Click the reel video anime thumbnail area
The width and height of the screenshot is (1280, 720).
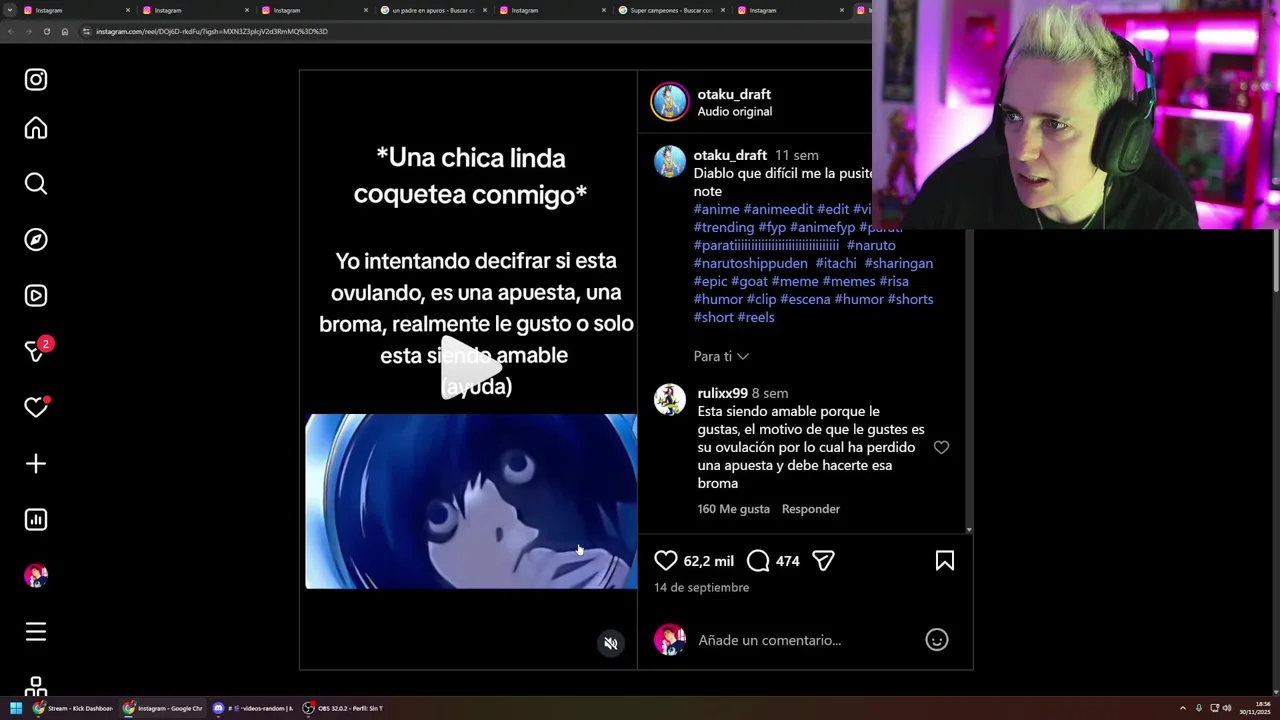pyautogui.click(x=471, y=501)
